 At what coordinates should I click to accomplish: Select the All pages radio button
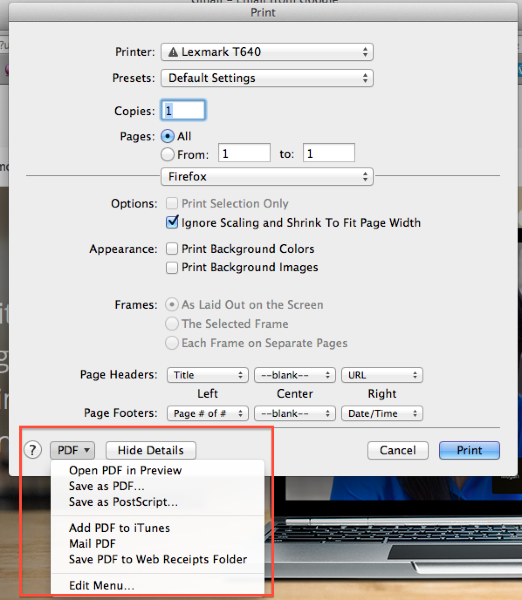click(x=168, y=136)
